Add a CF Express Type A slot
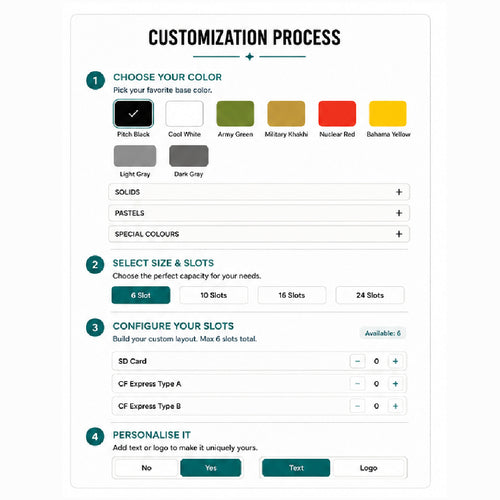This screenshot has height=500, width=500. click(x=395, y=384)
